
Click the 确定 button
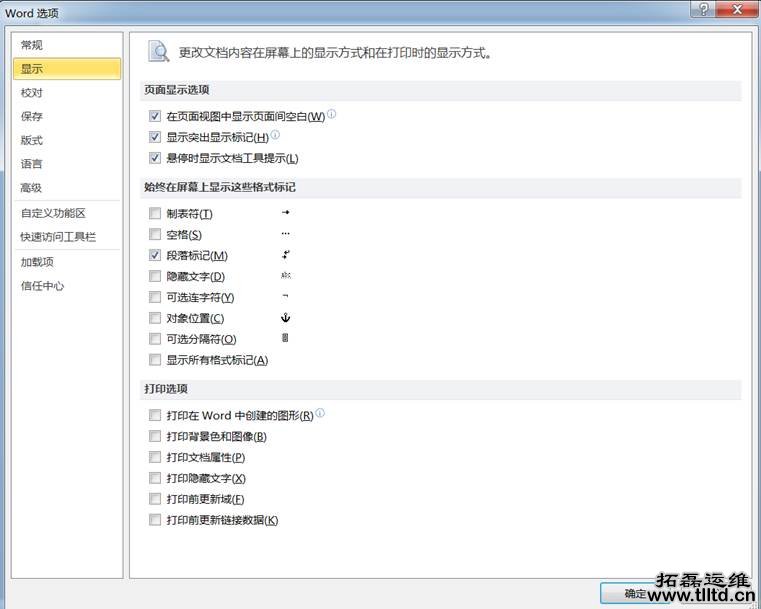pyautogui.click(x=635, y=593)
